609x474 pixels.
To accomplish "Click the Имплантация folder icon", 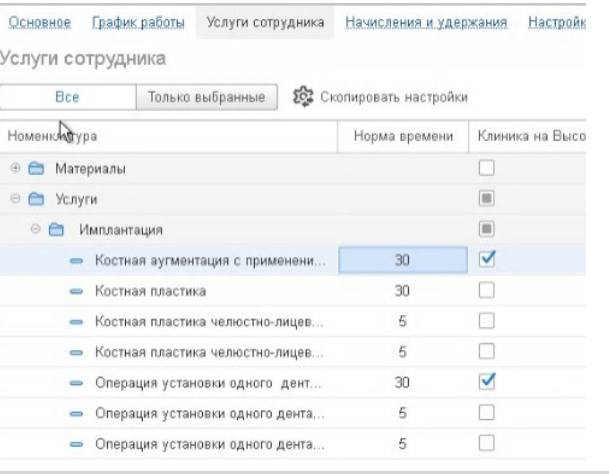I will [x=57, y=230].
